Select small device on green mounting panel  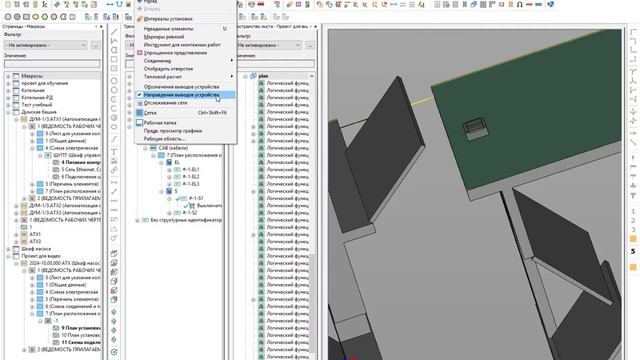(x=475, y=128)
